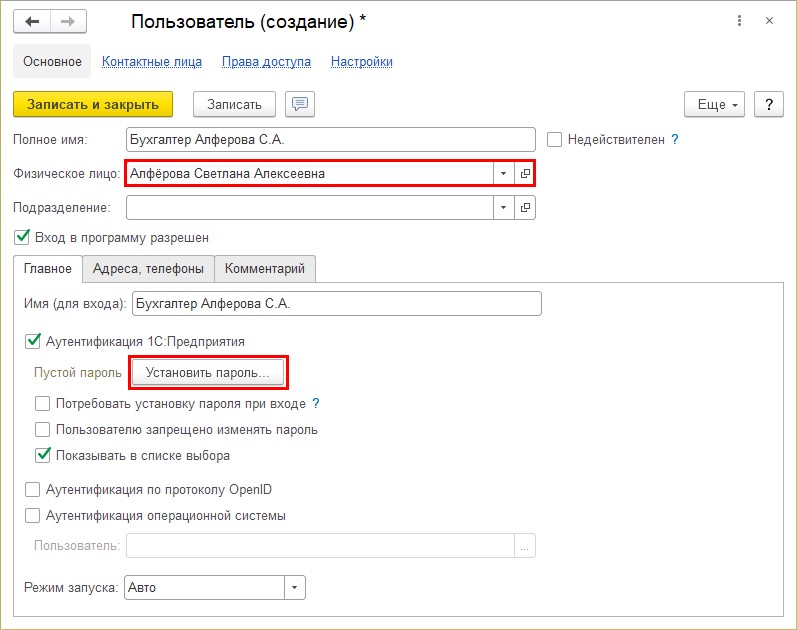The width and height of the screenshot is (797, 630).
Task: Focus the Подразделение field
Action: (310, 207)
